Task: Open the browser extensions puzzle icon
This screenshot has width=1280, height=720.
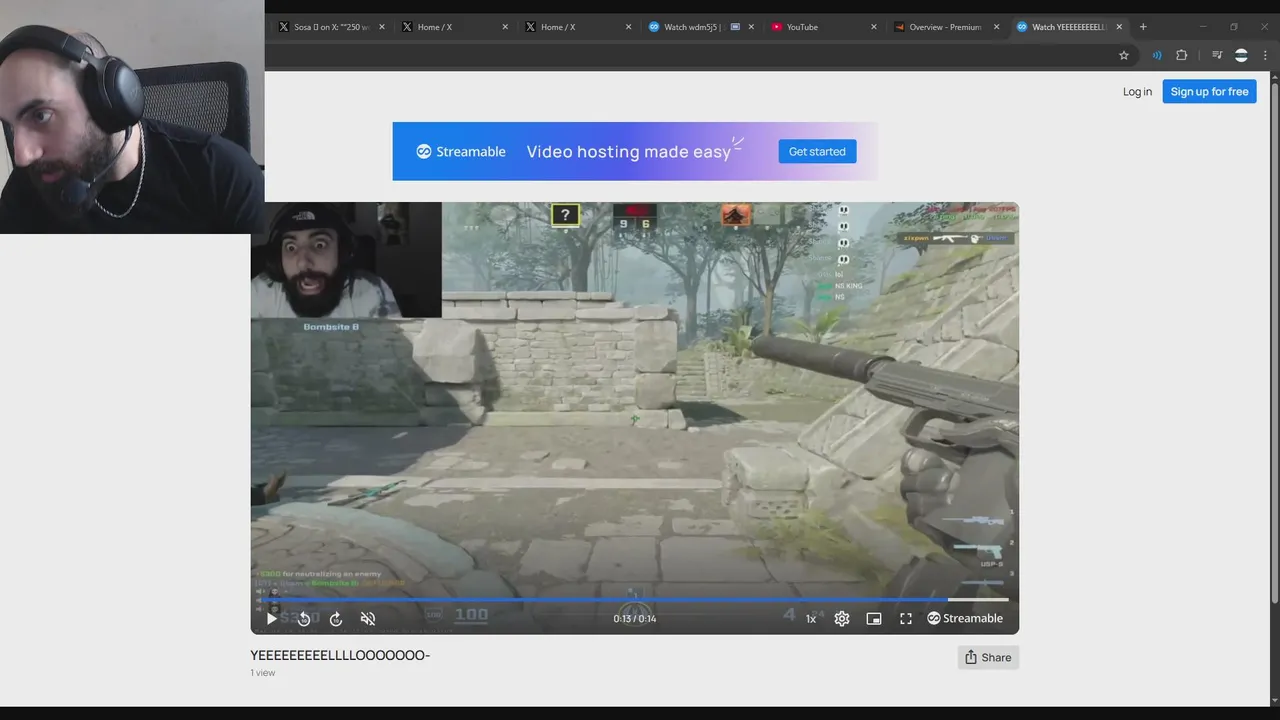Action: pyautogui.click(x=1181, y=55)
